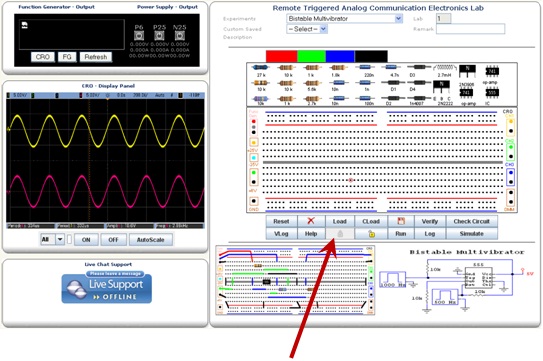Toggle the P25 power supply knob
Screen dimensions: 543x361
159,35
